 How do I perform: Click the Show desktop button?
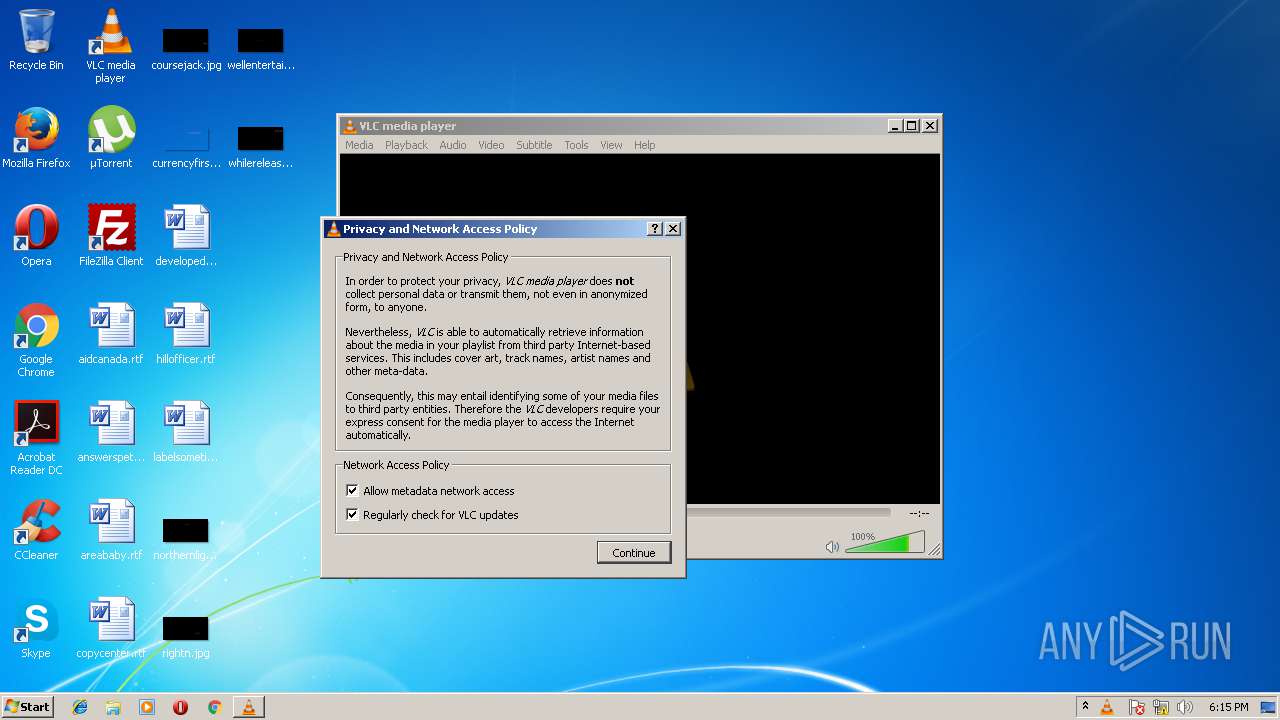[1270, 707]
